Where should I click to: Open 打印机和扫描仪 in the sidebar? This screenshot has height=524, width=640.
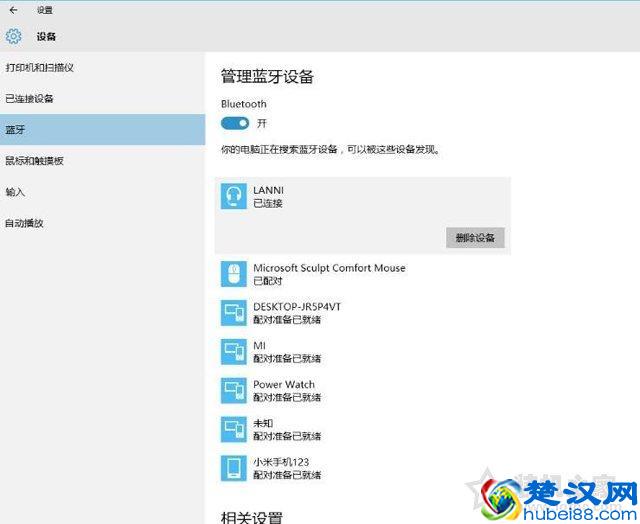click(x=102, y=68)
